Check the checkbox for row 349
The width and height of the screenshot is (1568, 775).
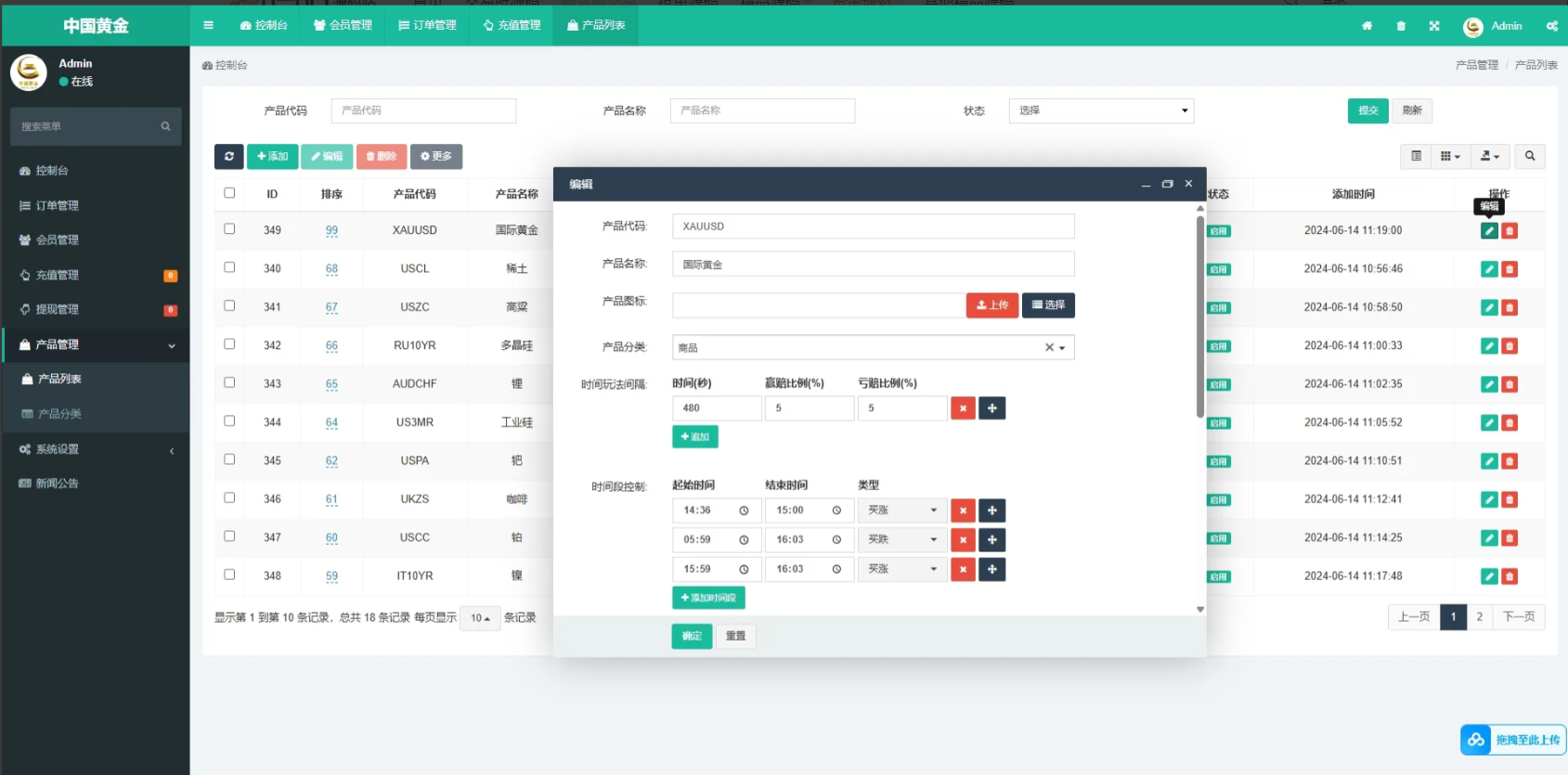coord(229,229)
